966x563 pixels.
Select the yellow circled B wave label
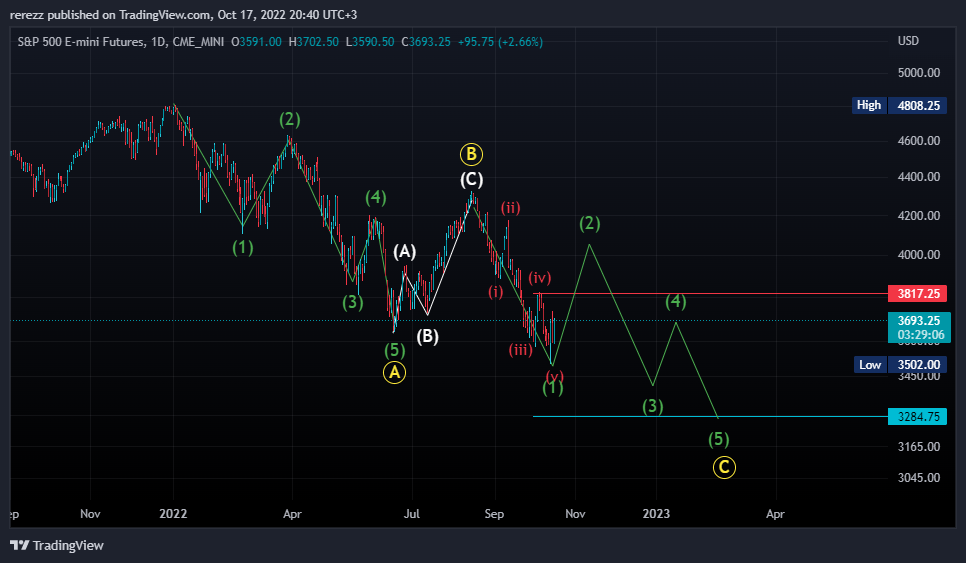pos(471,154)
